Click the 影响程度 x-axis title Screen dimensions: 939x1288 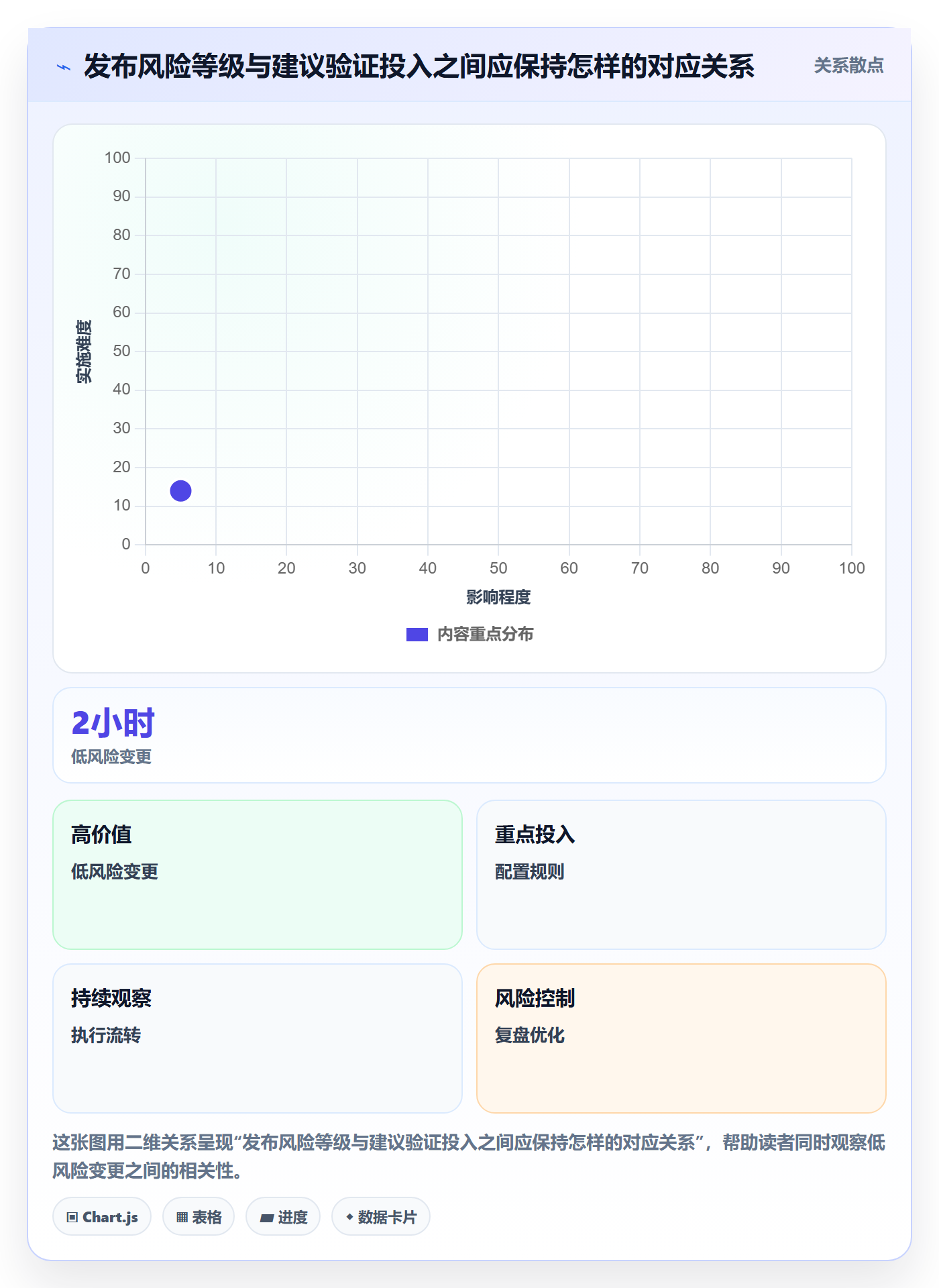(498, 597)
